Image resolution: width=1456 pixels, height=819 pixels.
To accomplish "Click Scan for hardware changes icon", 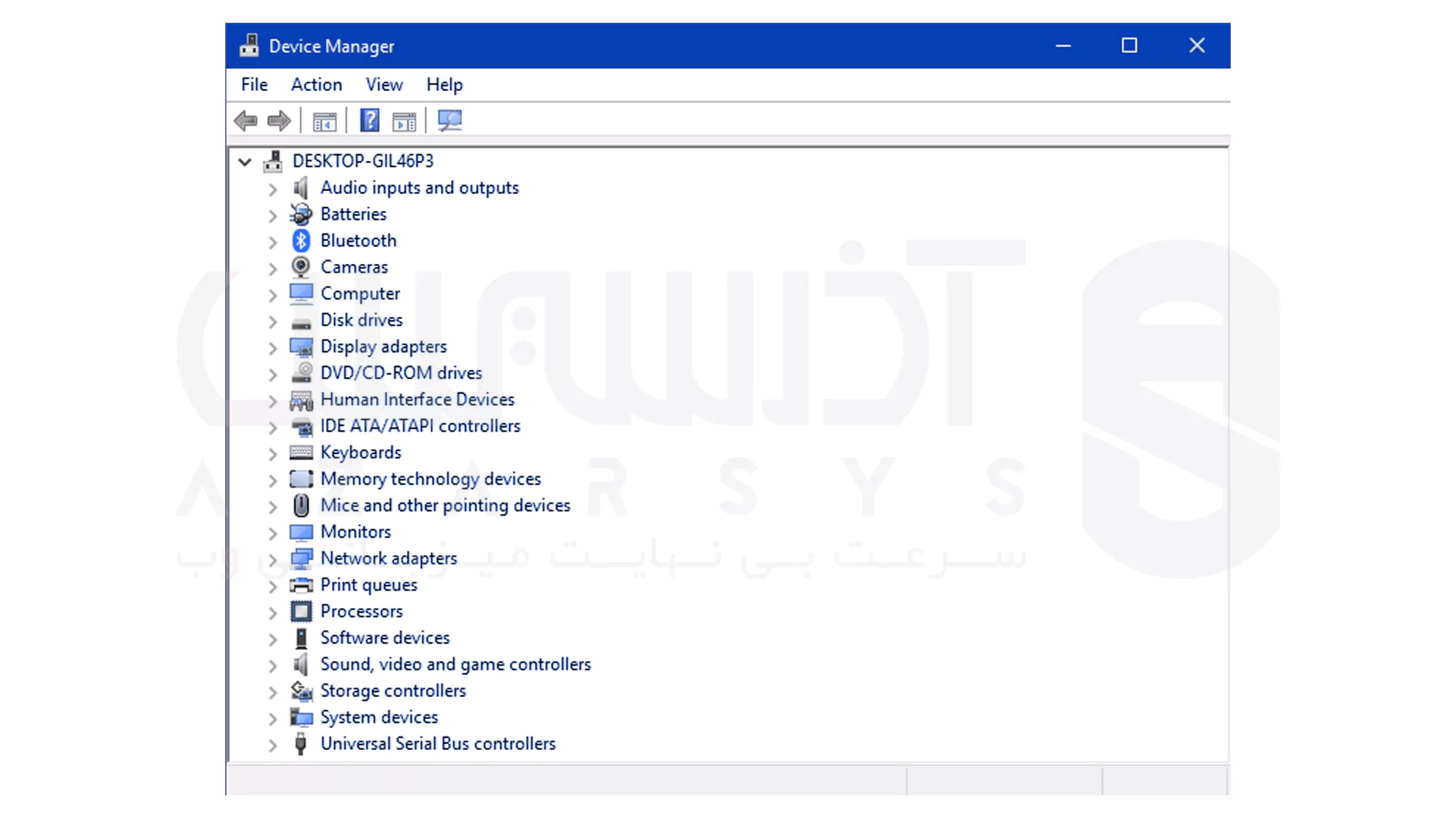I will [450, 121].
